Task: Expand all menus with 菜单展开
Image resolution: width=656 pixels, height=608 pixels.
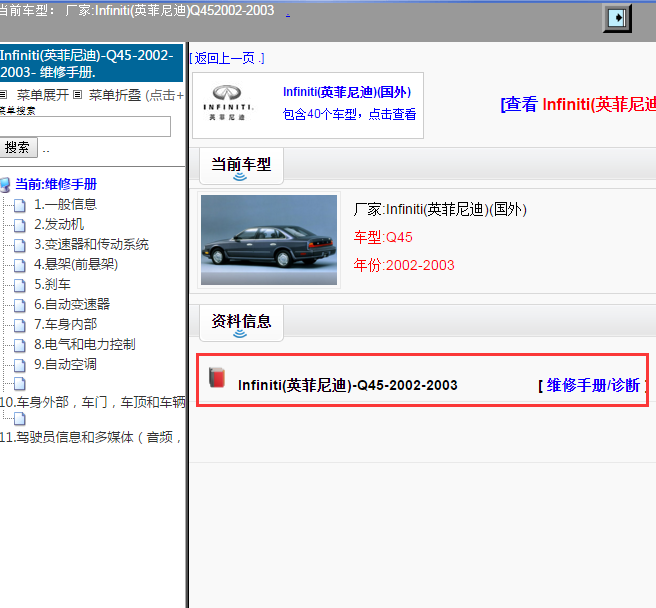Action: [x=43, y=95]
